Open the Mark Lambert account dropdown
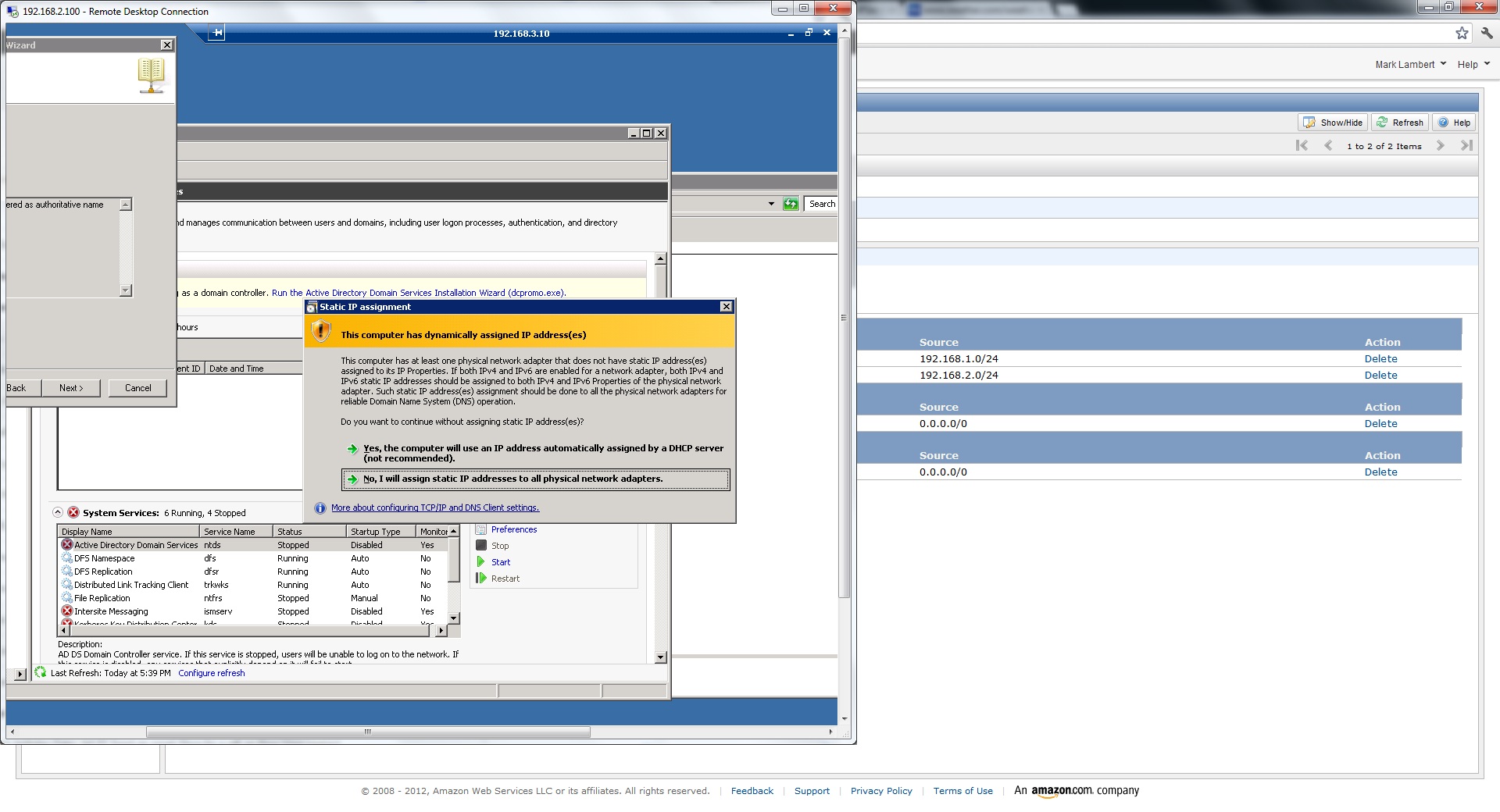Screen dimensions: 1500x812 point(1410,65)
